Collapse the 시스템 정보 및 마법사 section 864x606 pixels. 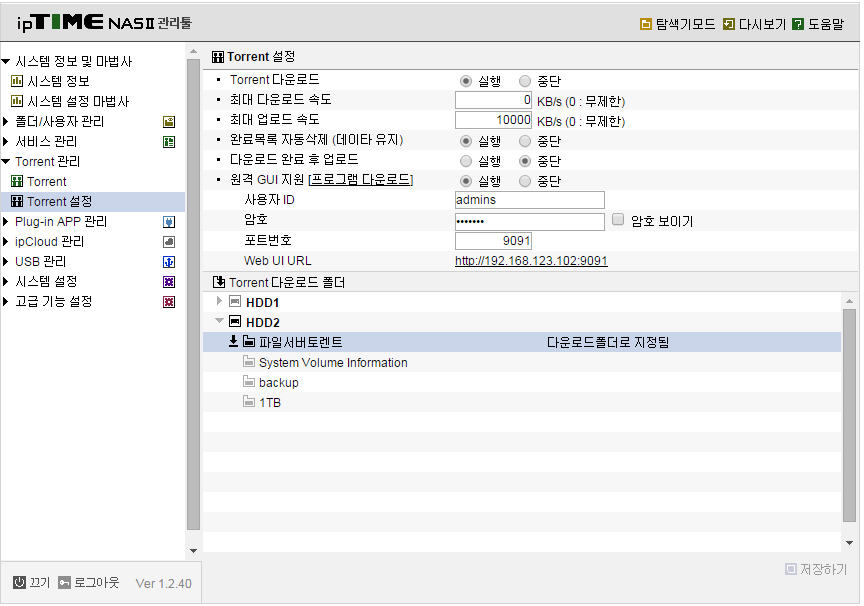[x=6, y=61]
